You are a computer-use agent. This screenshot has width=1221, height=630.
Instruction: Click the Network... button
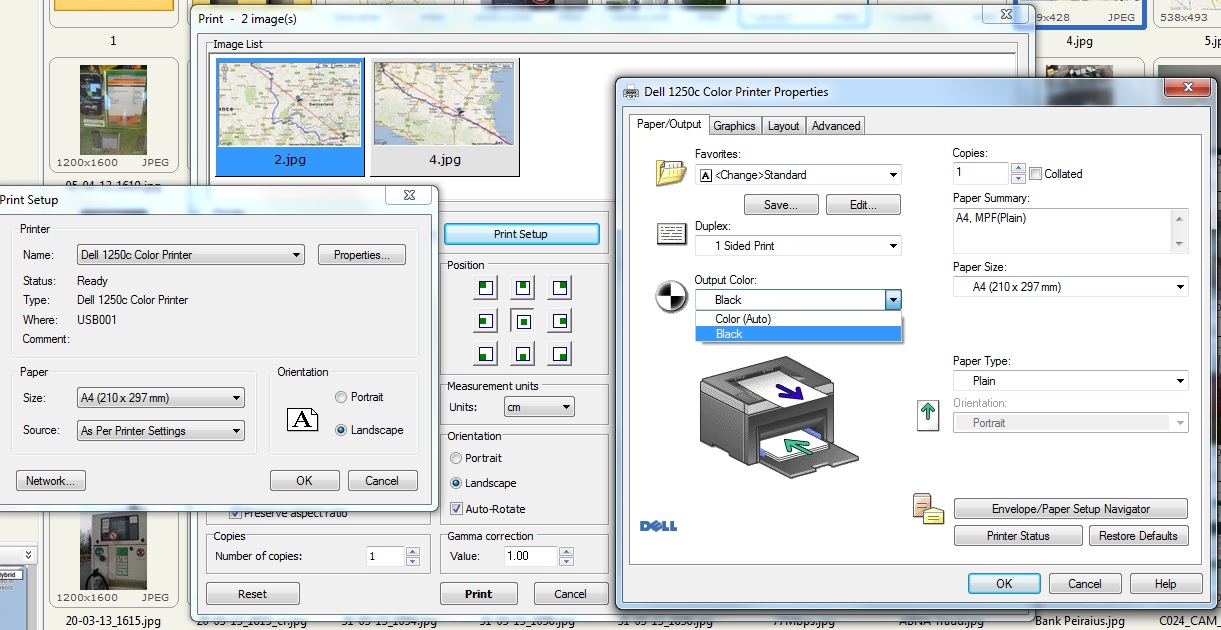tap(50, 481)
